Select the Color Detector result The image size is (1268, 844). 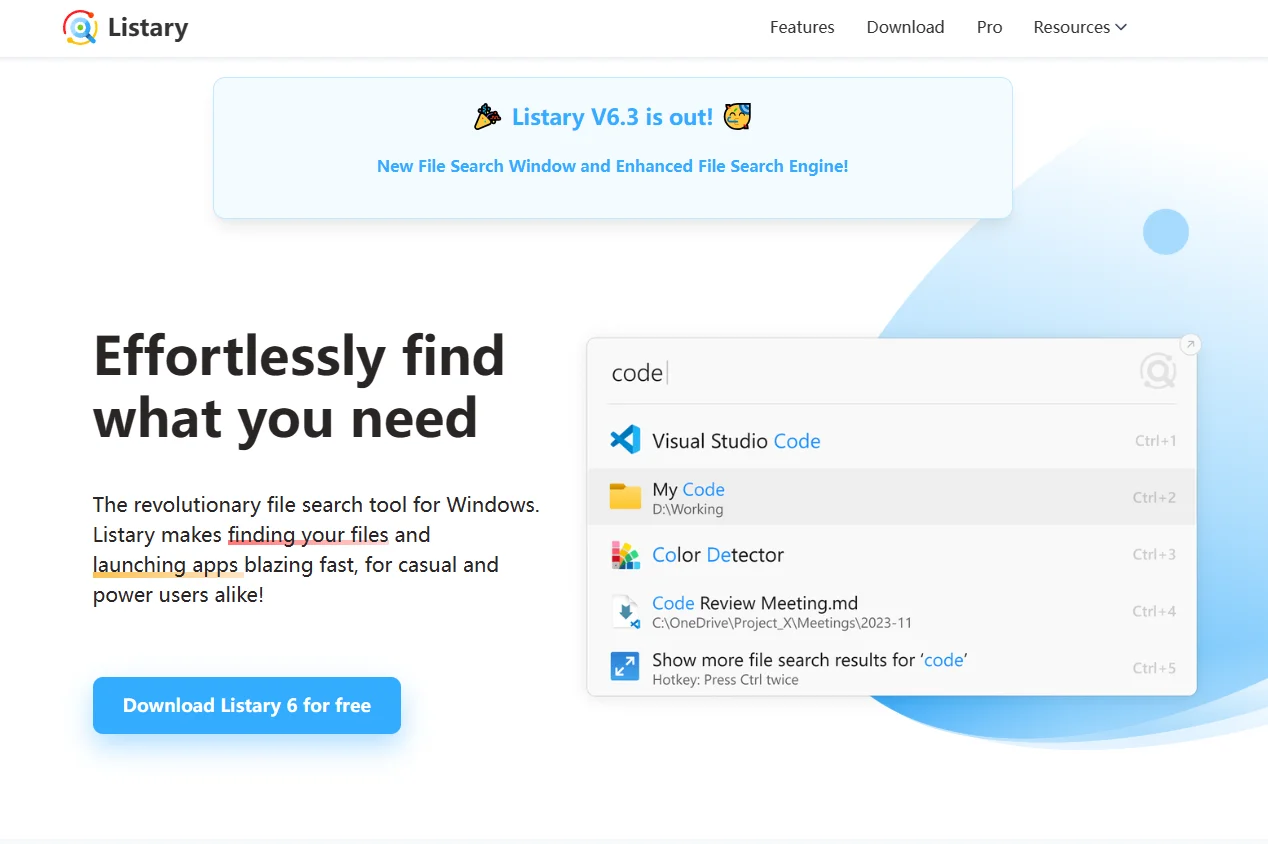tap(892, 554)
